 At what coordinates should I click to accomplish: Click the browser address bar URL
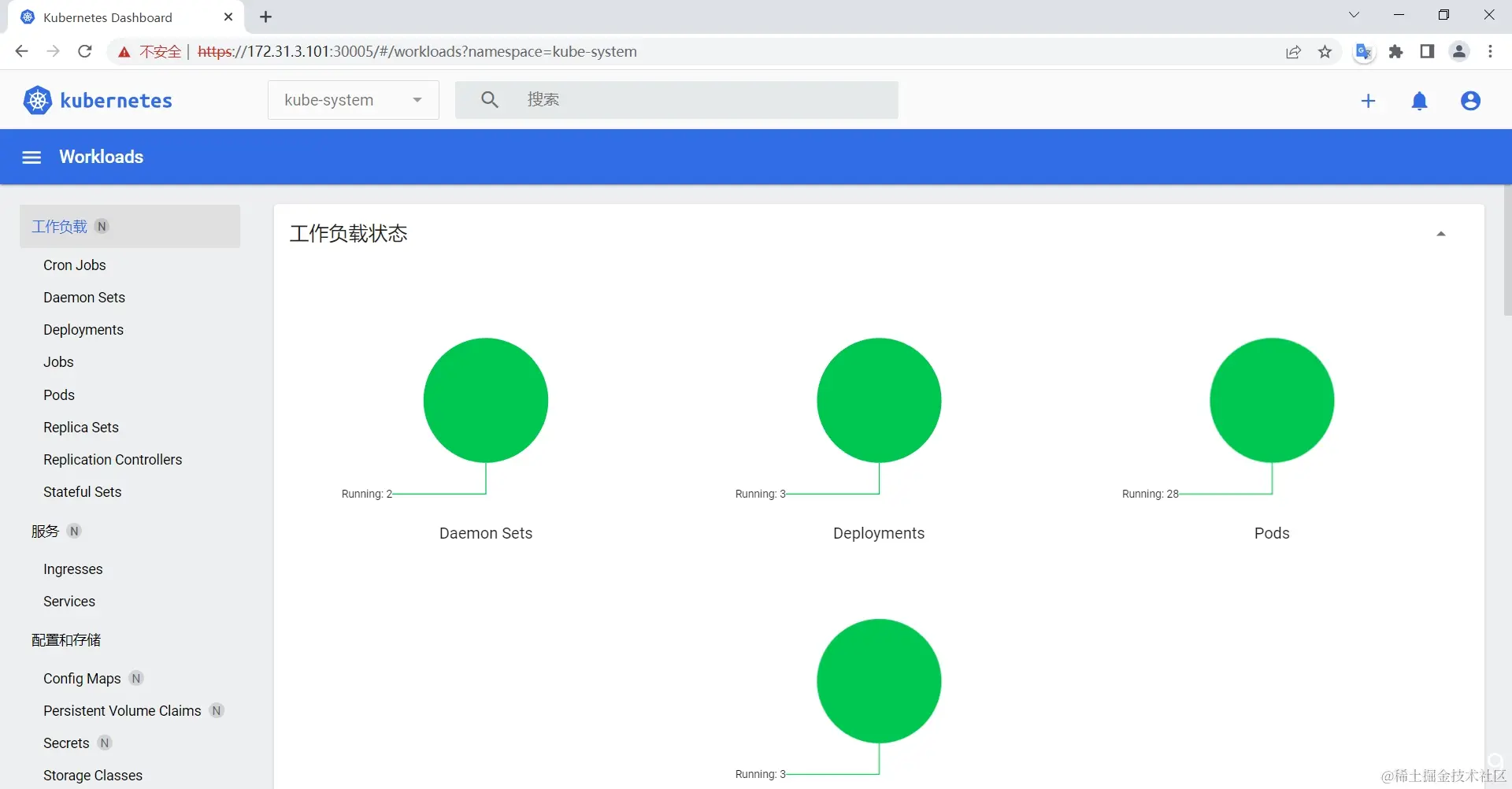(417, 52)
